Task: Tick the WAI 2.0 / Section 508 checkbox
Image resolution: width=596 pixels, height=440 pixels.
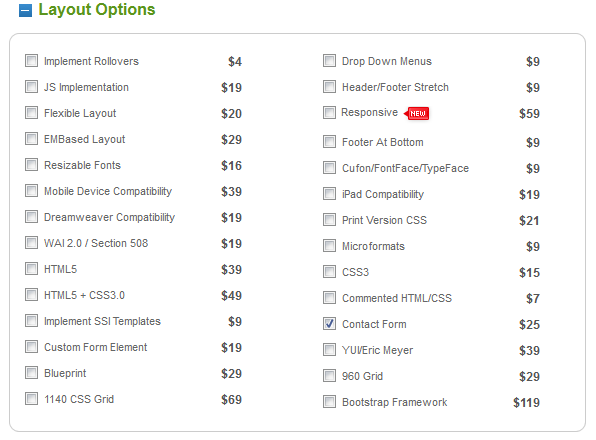Action: coord(31,242)
